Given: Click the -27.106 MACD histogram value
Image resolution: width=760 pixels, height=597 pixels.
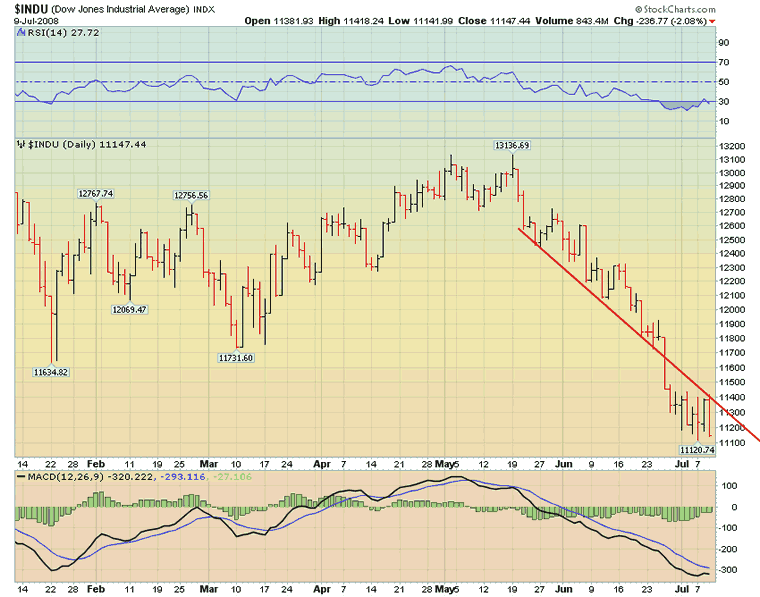Looking at the screenshot, I should click(x=232, y=477).
